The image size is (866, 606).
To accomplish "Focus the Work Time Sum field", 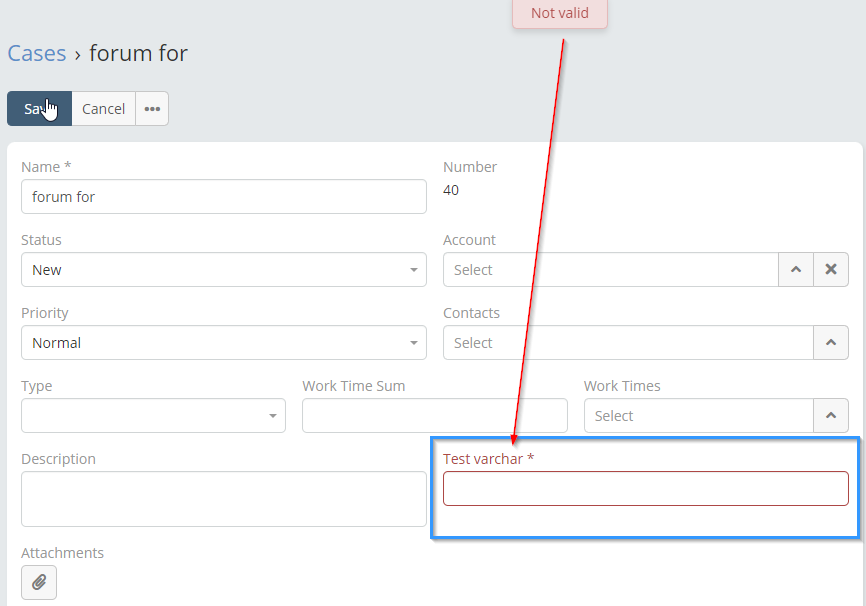I will [435, 415].
